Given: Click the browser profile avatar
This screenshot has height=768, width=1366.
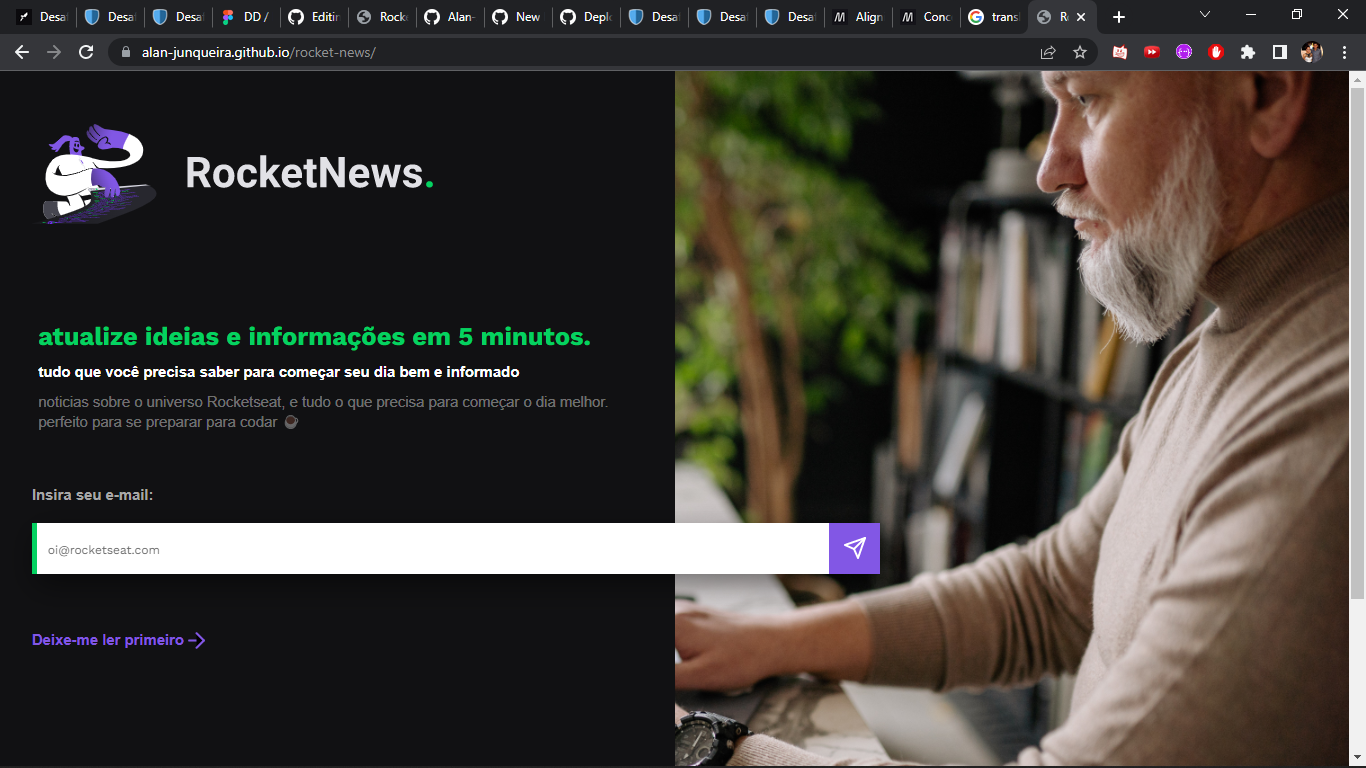Looking at the screenshot, I should [1311, 51].
